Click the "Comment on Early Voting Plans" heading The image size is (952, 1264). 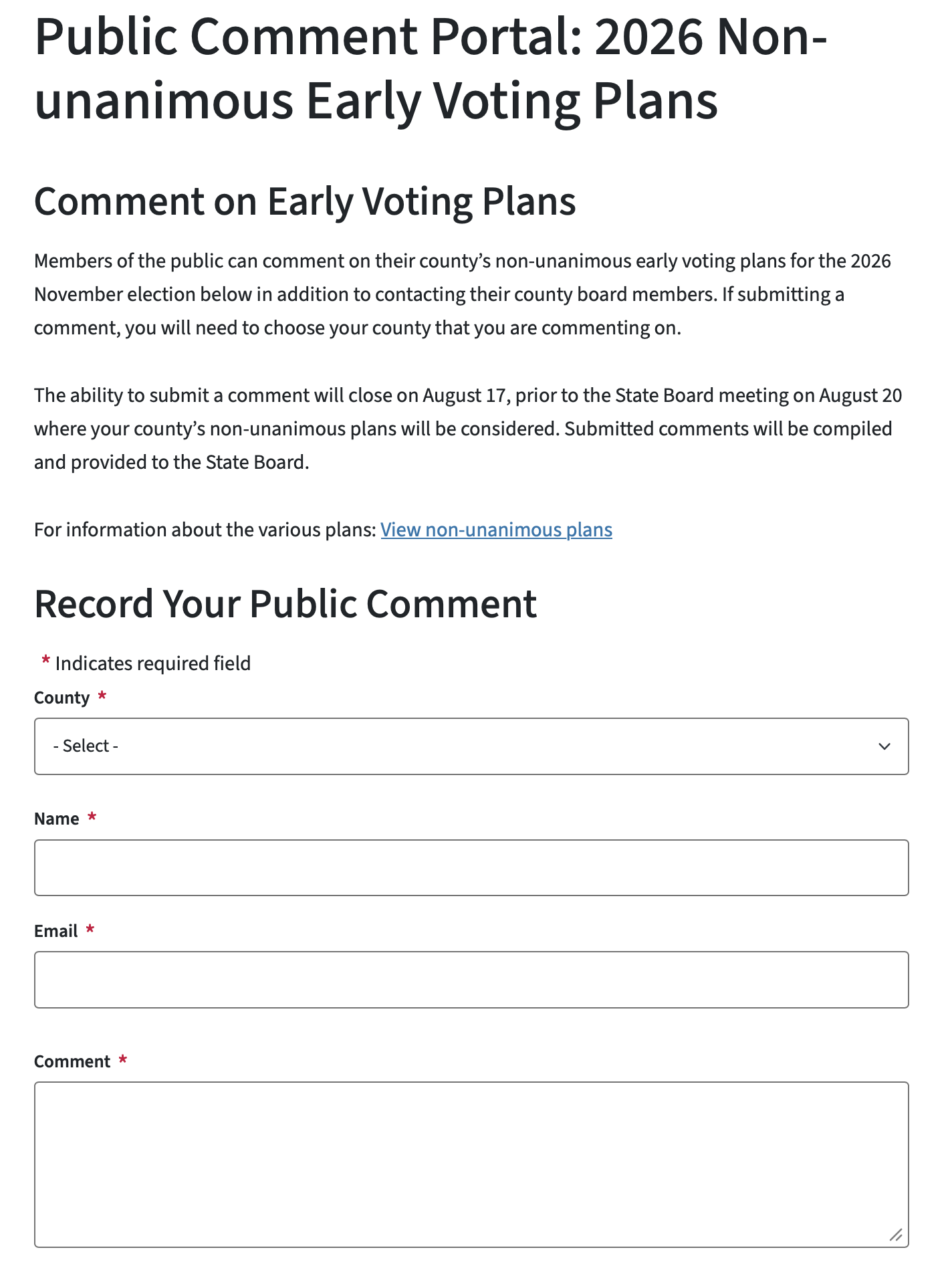pyautogui.click(x=305, y=201)
